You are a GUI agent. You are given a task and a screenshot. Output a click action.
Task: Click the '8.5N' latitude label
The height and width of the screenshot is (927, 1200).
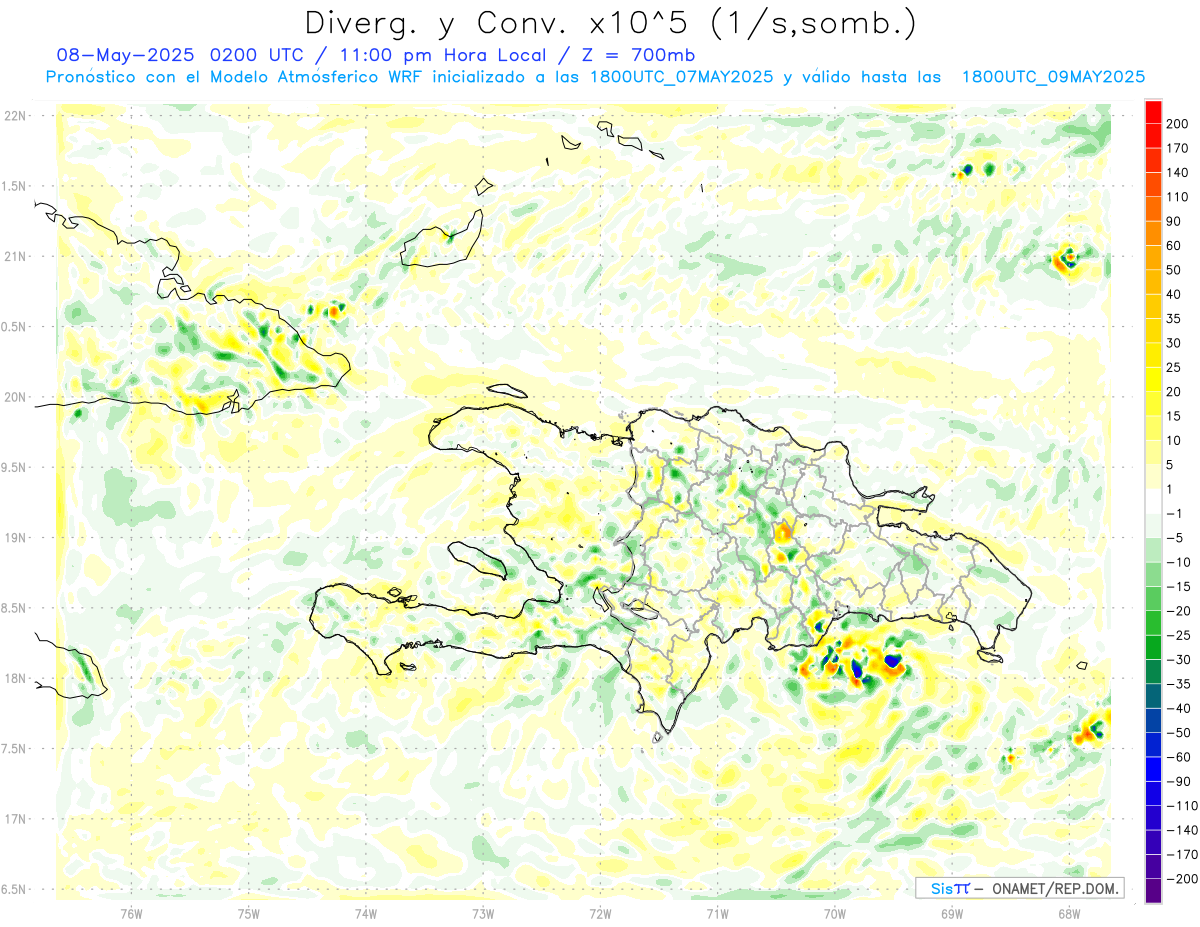pos(15,608)
